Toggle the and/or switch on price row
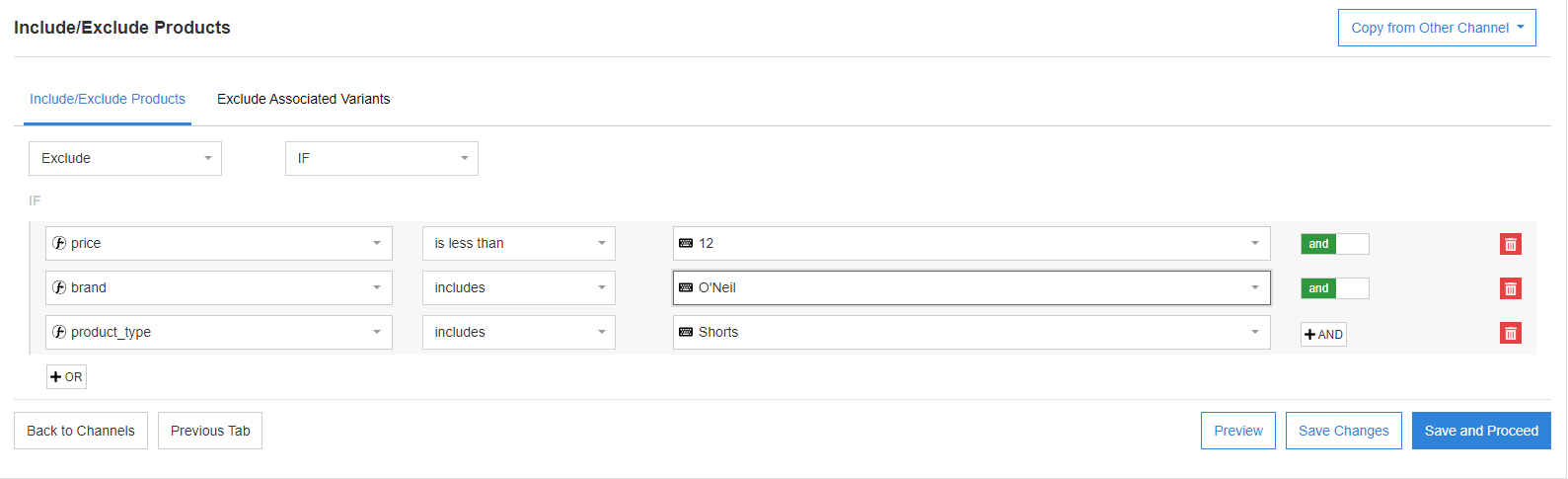 point(1334,244)
